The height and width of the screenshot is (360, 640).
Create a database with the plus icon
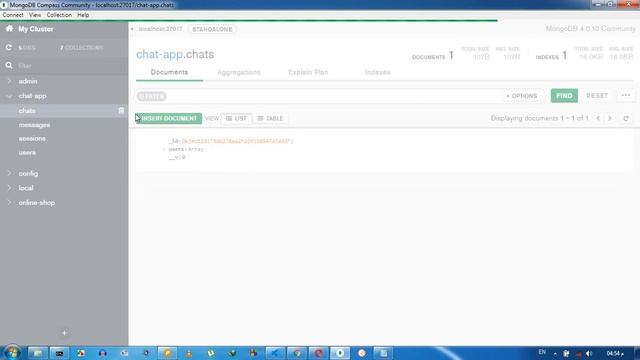pyautogui.click(x=64, y=333)
